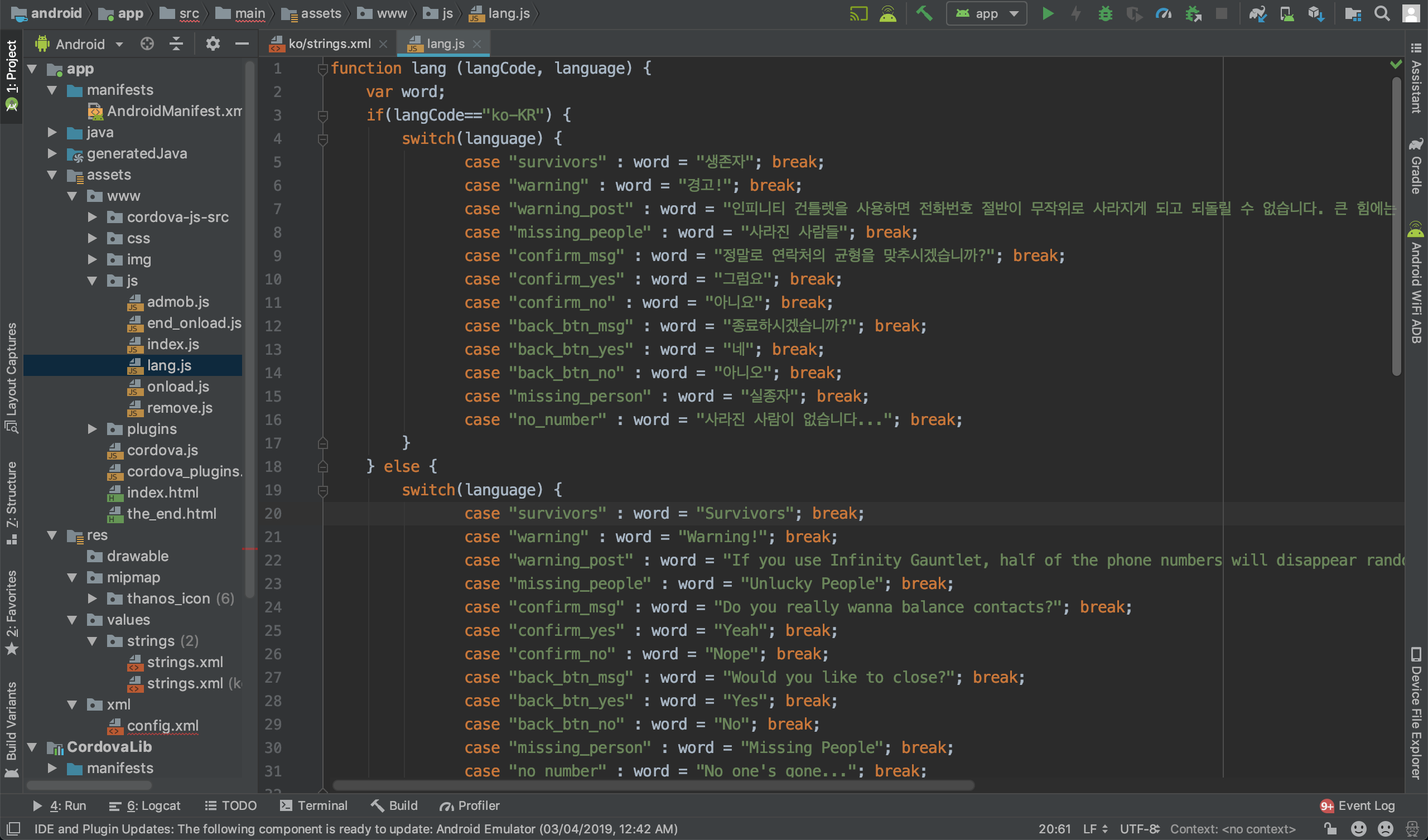
Task: Open AVD Manager device icon
Action: (1287, 13)
